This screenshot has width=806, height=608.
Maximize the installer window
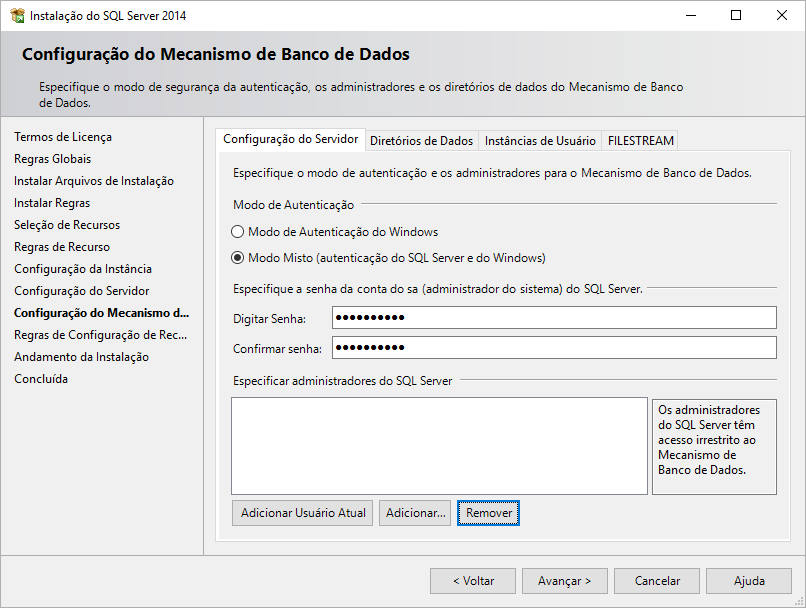coord(735,16)
